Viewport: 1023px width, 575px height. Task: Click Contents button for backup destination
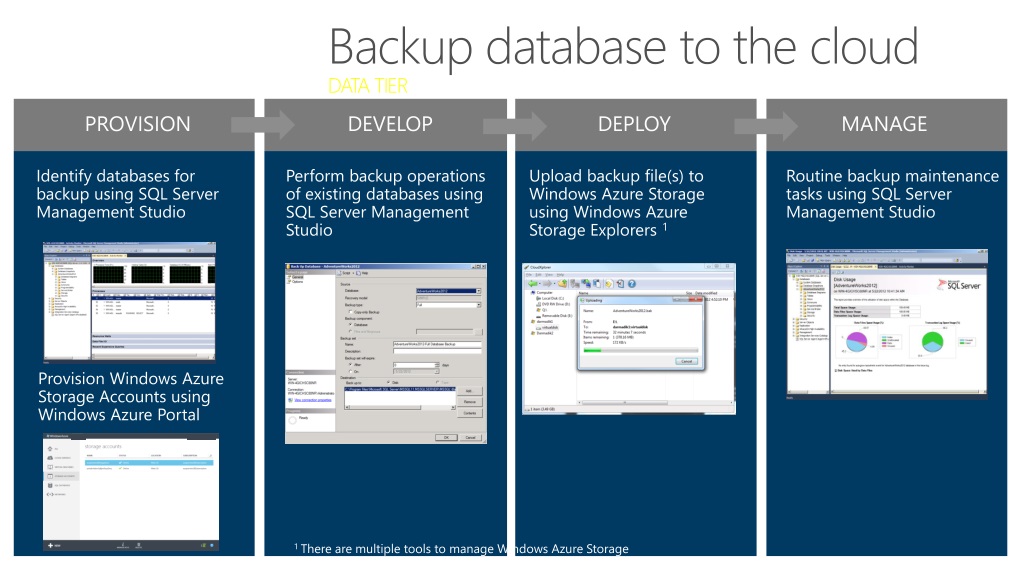470,413
